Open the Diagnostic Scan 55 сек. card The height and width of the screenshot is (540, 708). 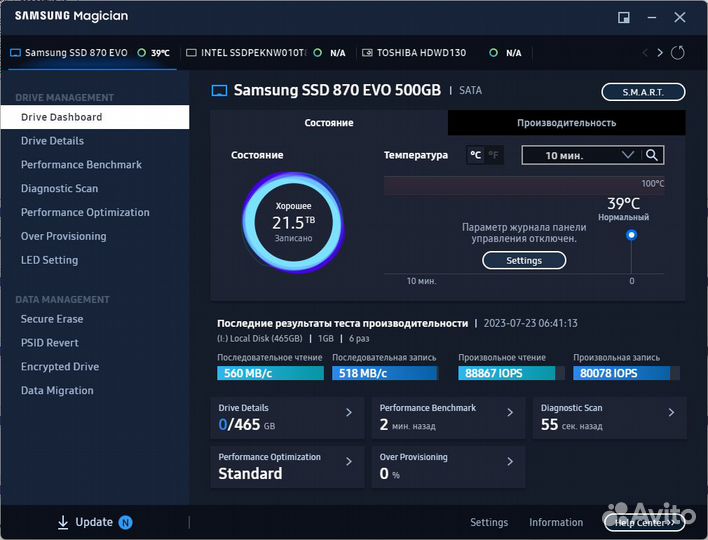coord(610,418)
